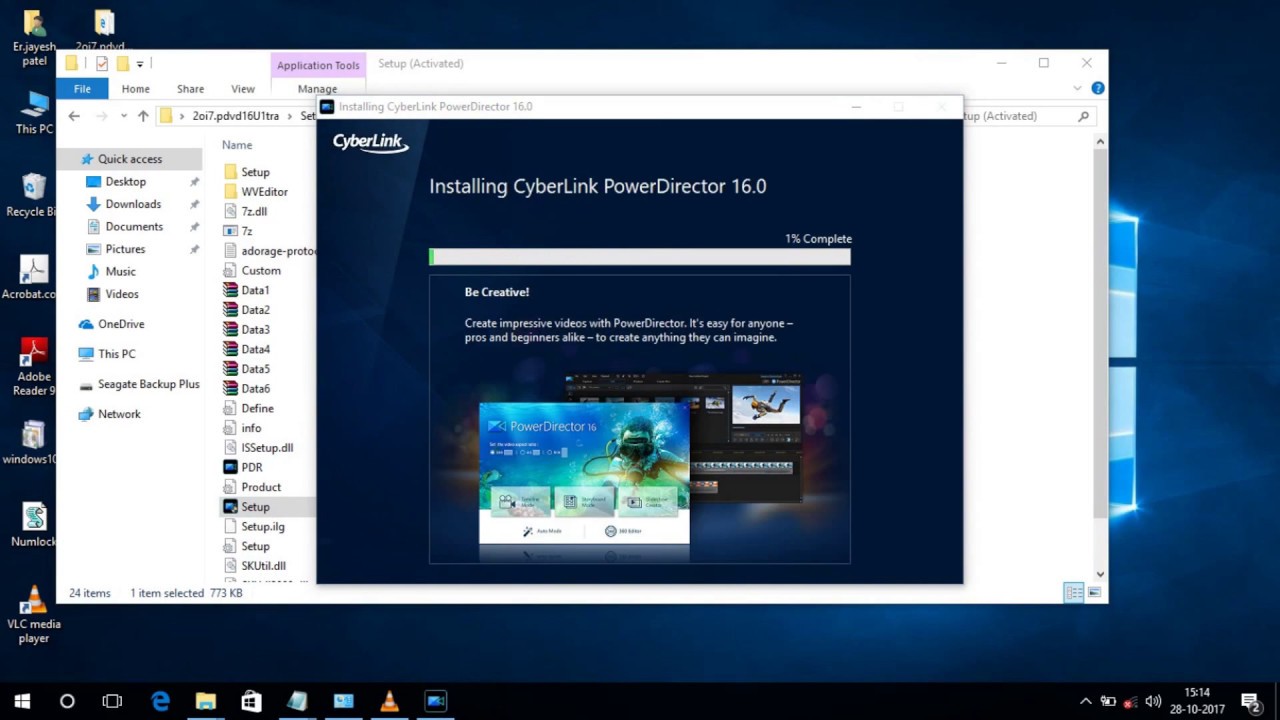Click the installer progress bar
The width and height of the screenshot is (1280, 720).
pyautogui.click(x=640, y=257)
